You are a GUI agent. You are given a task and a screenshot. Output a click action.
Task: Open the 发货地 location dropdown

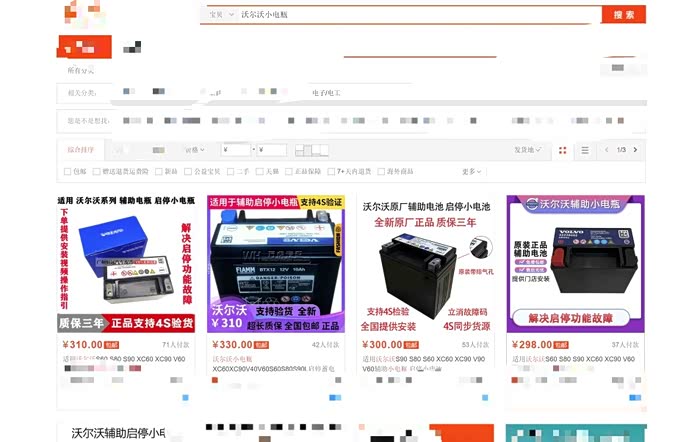tap(527, 150)
